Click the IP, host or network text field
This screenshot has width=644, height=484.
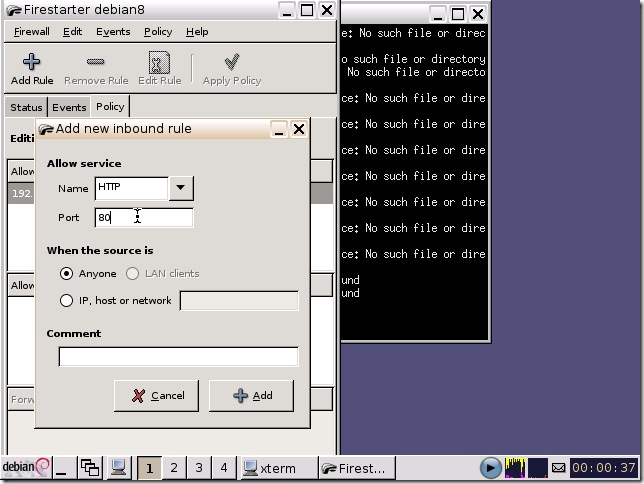pos(239,301)
